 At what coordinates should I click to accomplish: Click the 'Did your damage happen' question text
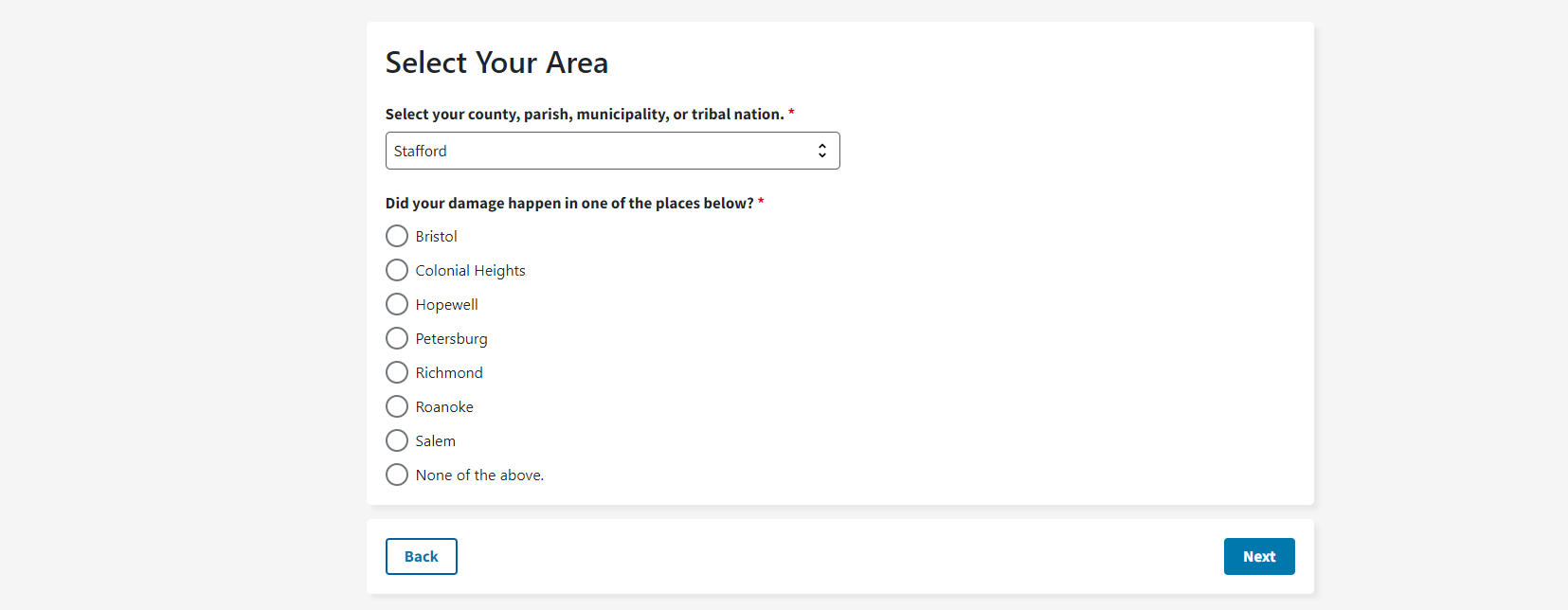point(568,203)
